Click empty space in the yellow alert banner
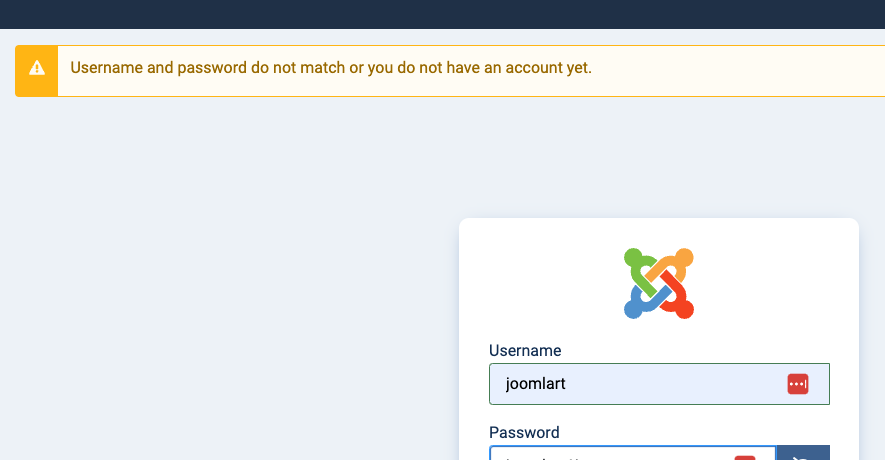Image resolution: width=885 pixels, height=460 pixels. (x=740, y=70)
